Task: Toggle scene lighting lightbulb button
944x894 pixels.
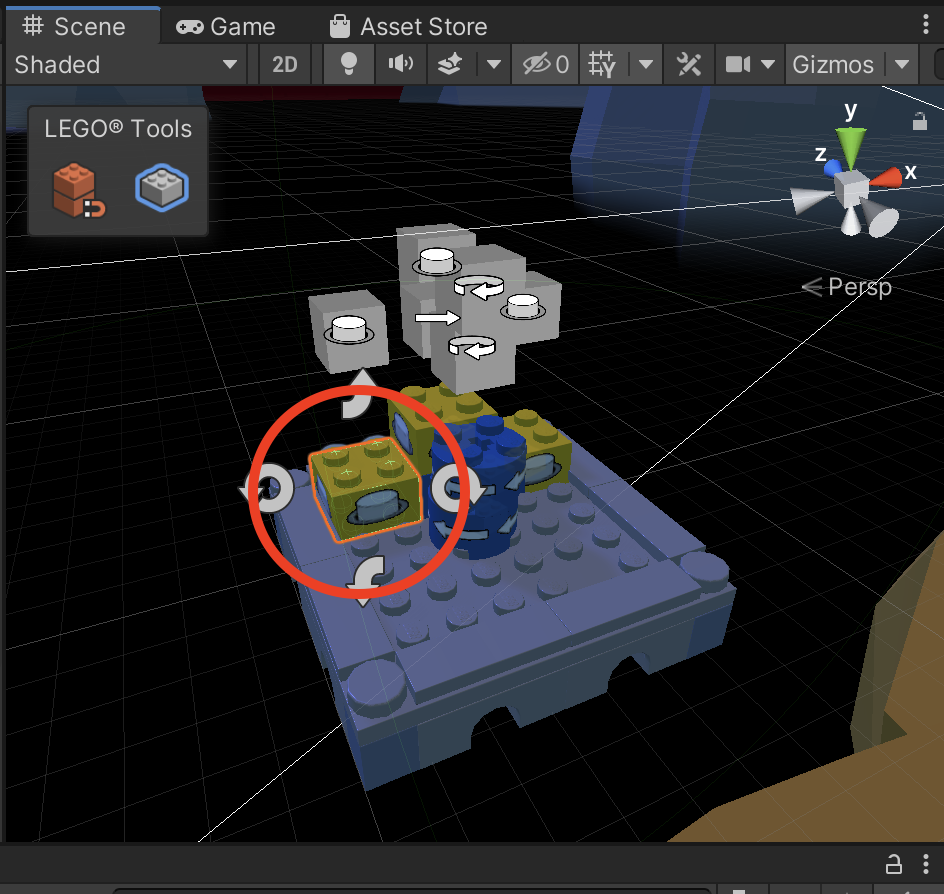Action: tap(349, 64)
